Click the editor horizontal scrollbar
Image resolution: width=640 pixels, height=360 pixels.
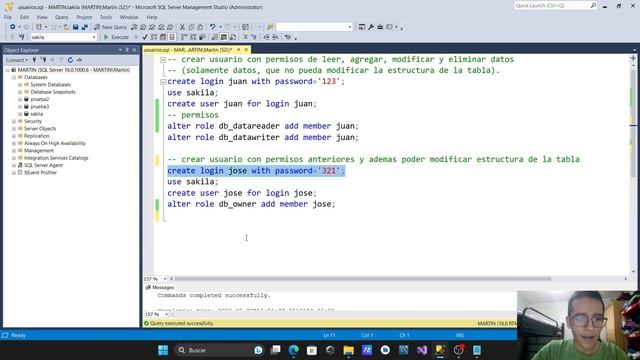click(362, 279)
